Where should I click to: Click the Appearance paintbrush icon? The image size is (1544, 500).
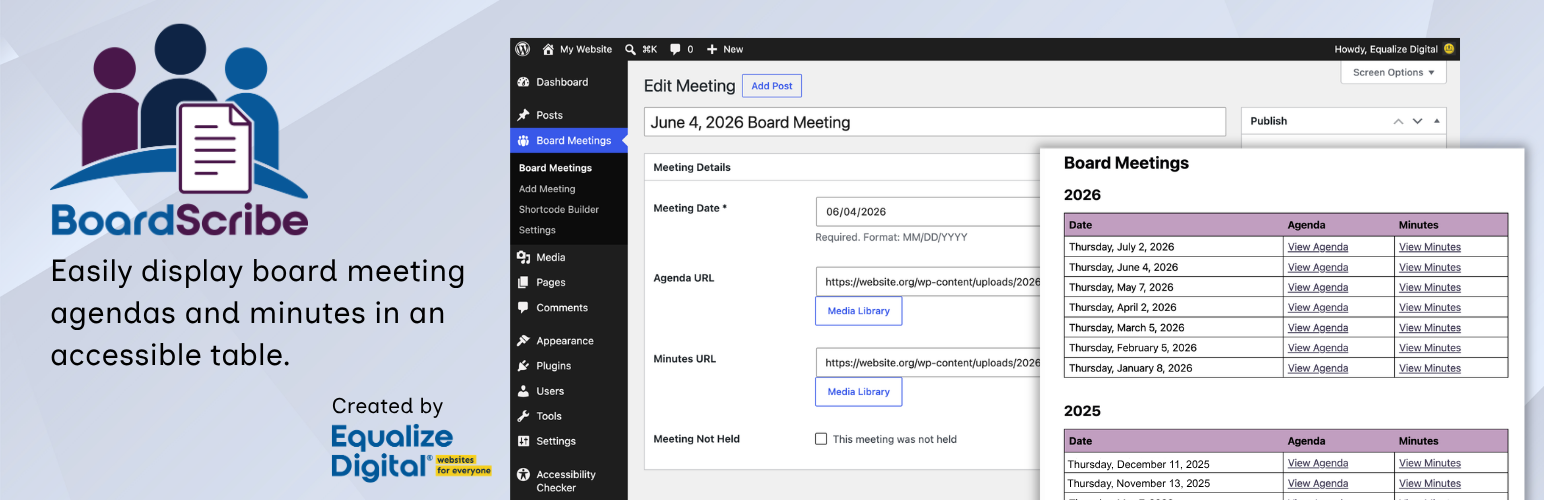(523, 341)
